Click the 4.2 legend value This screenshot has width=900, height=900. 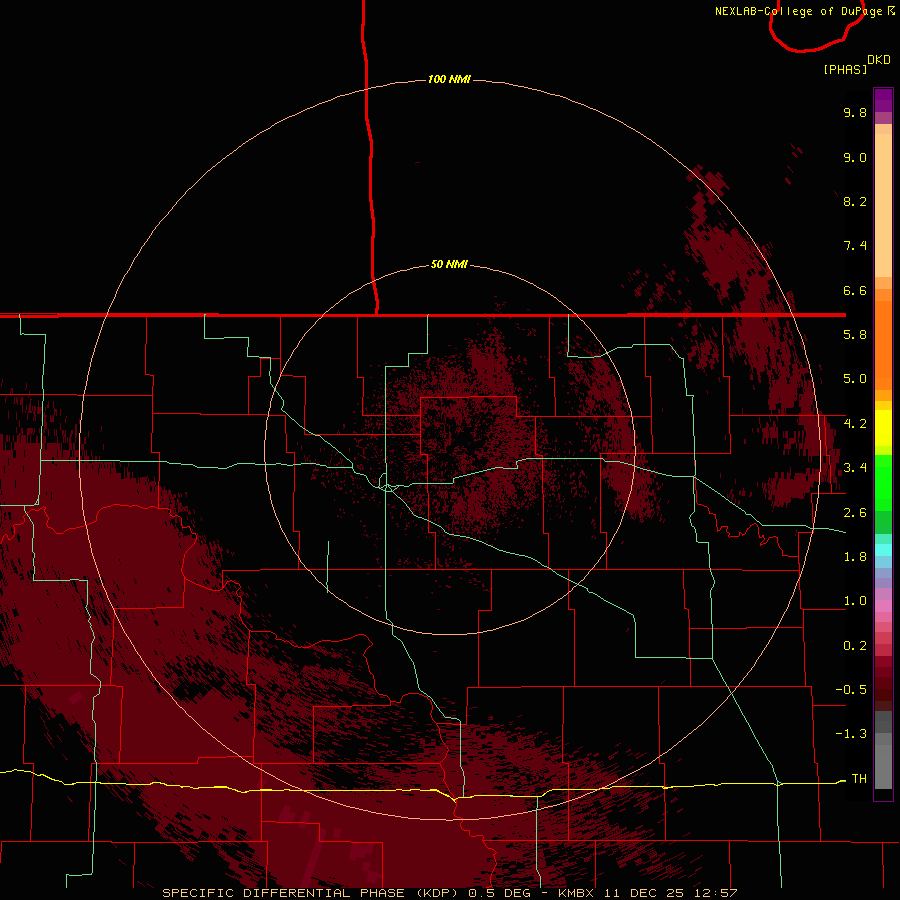tap(855, 424)
